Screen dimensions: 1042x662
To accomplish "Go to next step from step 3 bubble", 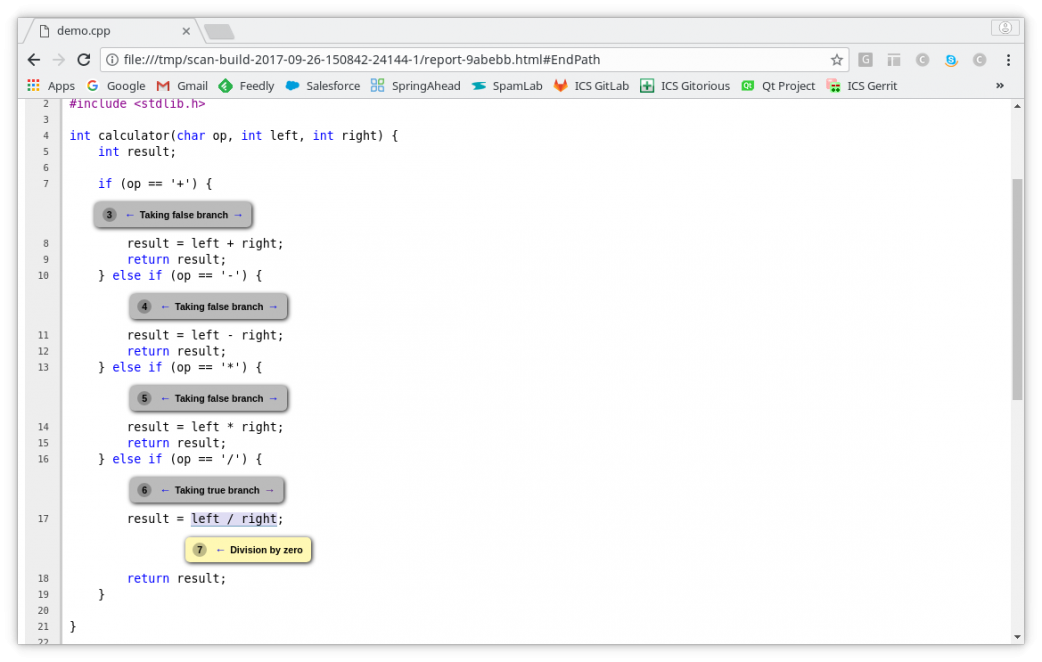I will 238,215.
